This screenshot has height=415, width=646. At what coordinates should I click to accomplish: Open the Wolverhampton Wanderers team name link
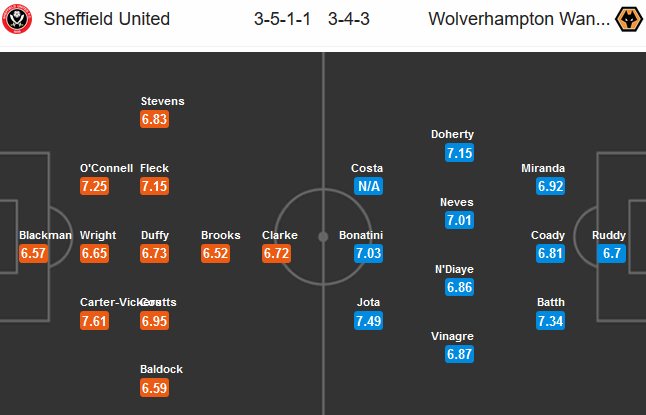(519, 19)
